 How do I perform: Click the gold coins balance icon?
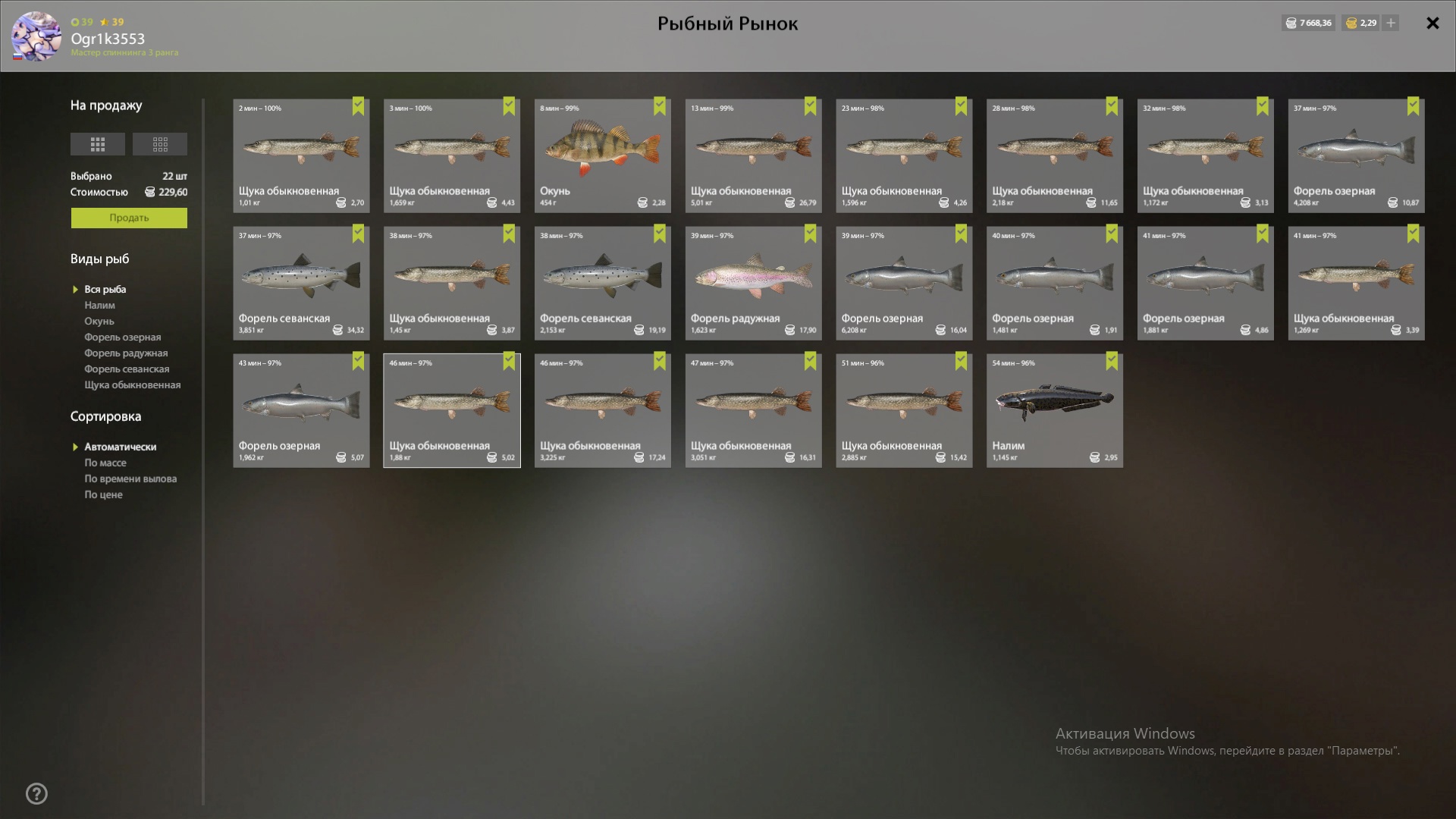[x=1351, y=24]
